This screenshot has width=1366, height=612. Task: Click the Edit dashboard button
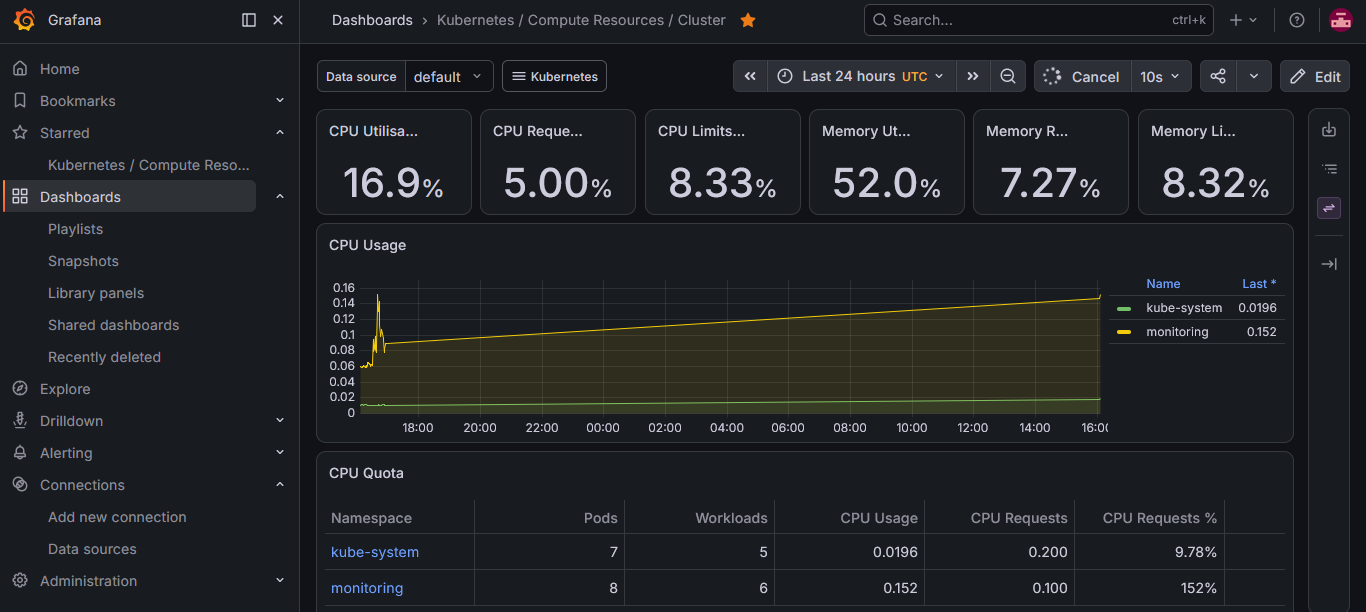1315,76
